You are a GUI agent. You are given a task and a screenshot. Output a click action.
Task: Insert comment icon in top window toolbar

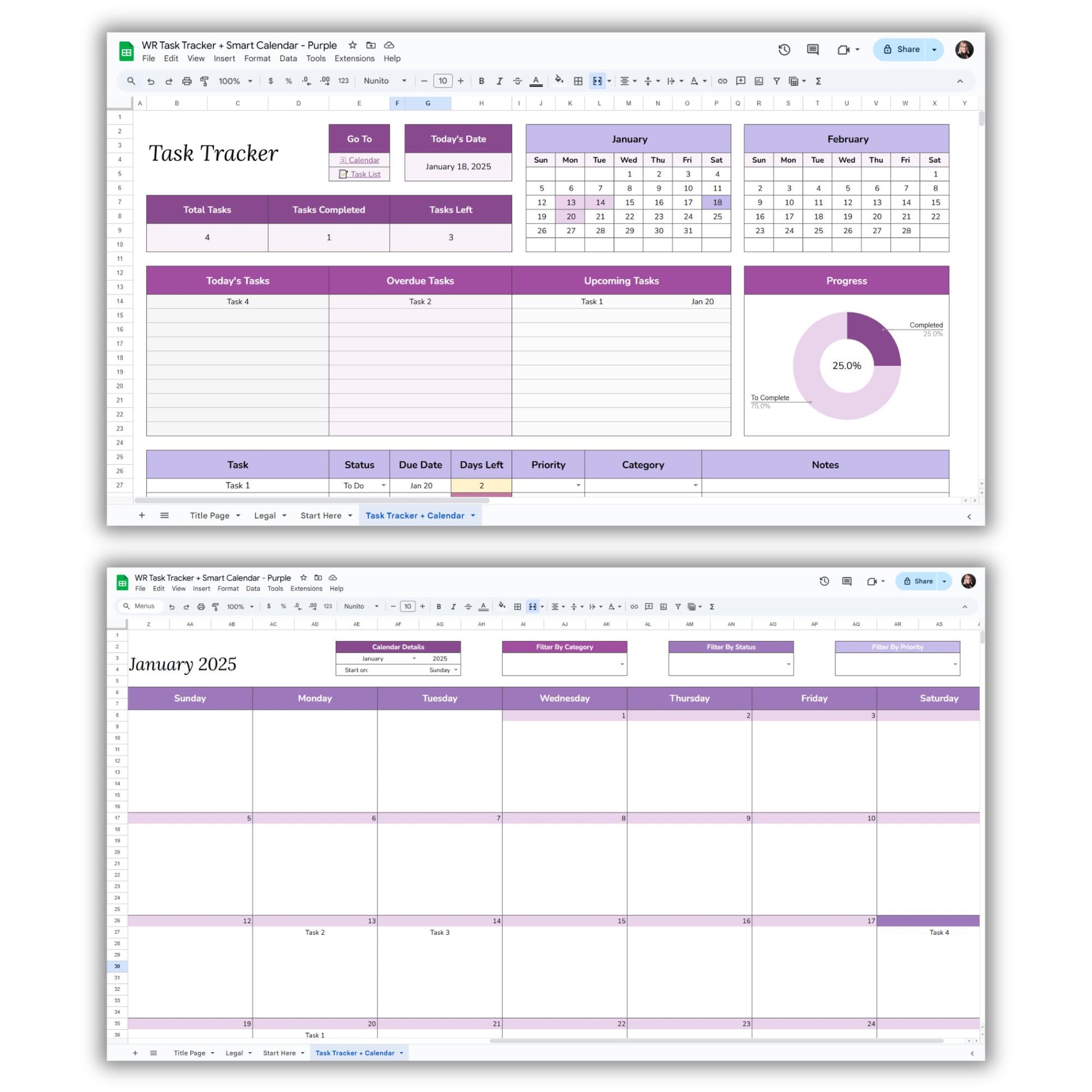tap(740, 81)
